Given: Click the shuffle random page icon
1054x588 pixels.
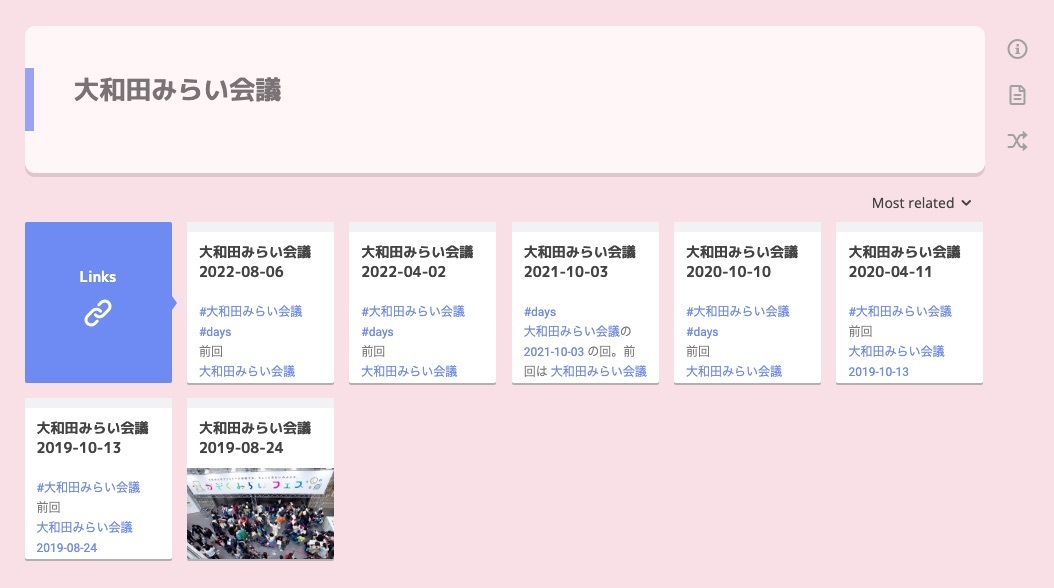Looking at the screenshot, I should 1017,141.
